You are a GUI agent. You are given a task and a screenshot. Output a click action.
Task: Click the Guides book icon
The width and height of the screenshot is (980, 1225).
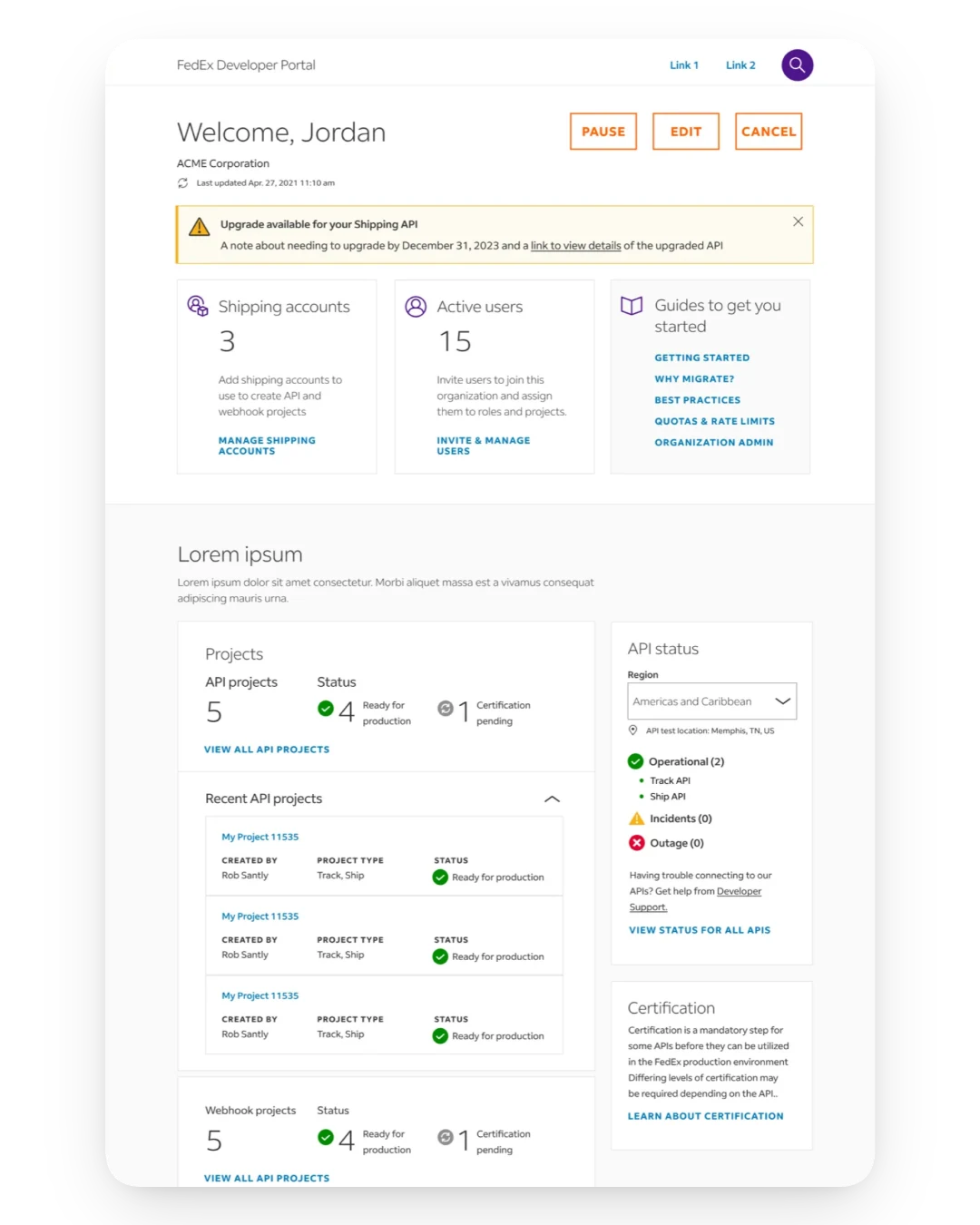pos(632,306)
